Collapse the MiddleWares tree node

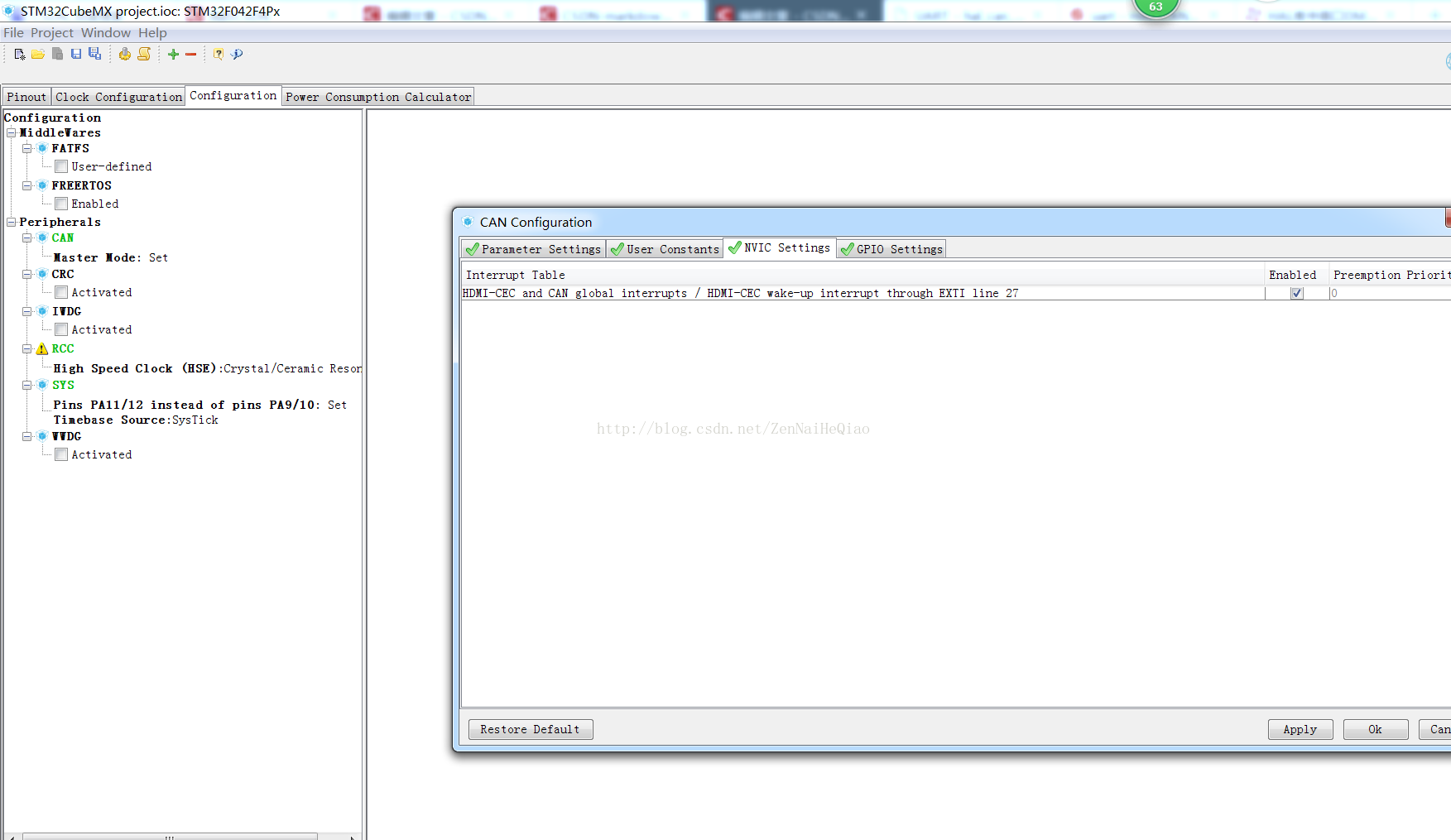(12, 133)
